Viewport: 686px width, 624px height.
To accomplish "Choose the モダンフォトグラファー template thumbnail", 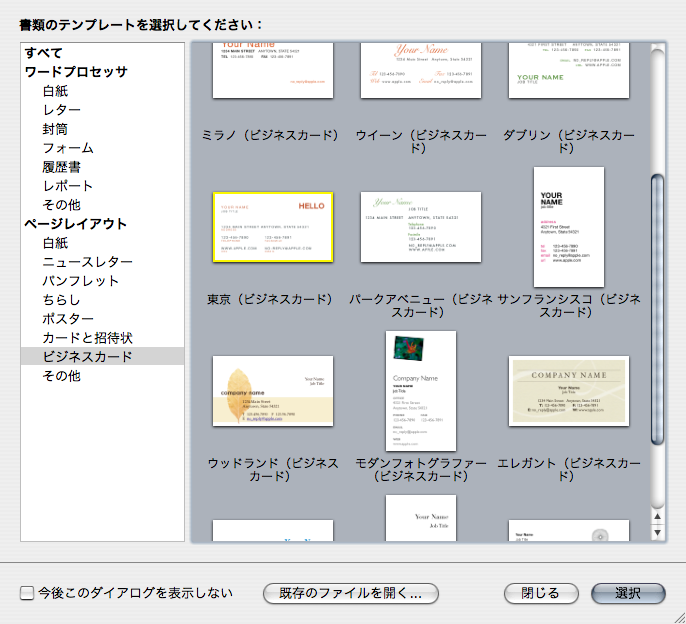I will click(x=420, y=391).
